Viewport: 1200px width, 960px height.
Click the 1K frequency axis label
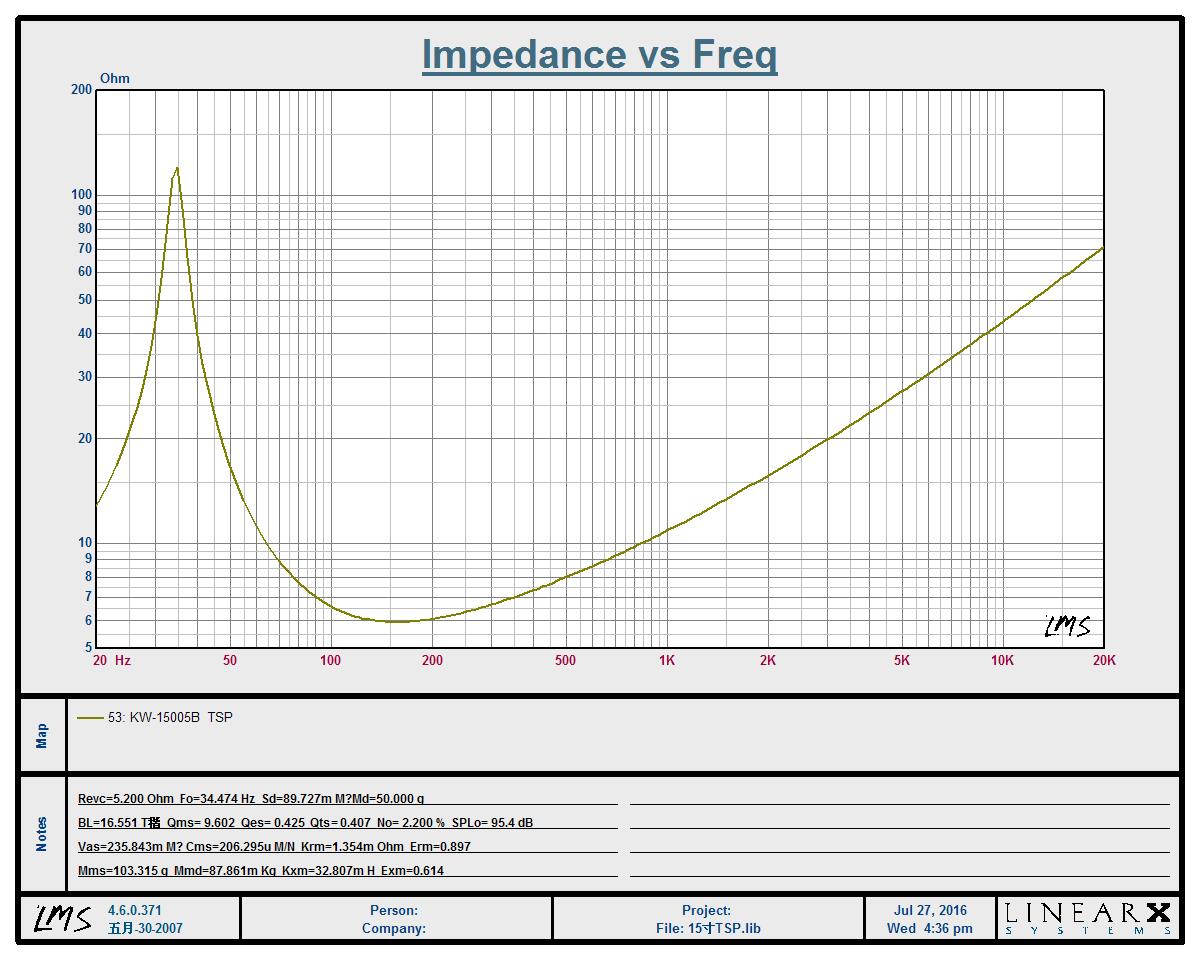coord(666,660)
